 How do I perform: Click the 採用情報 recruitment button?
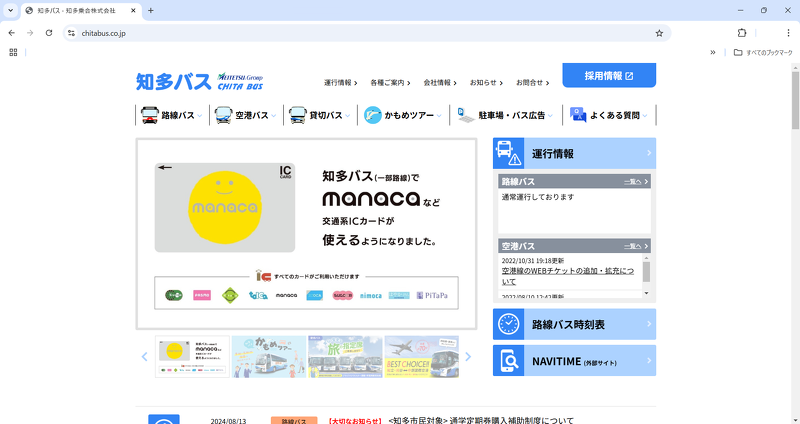click(609, 76)
